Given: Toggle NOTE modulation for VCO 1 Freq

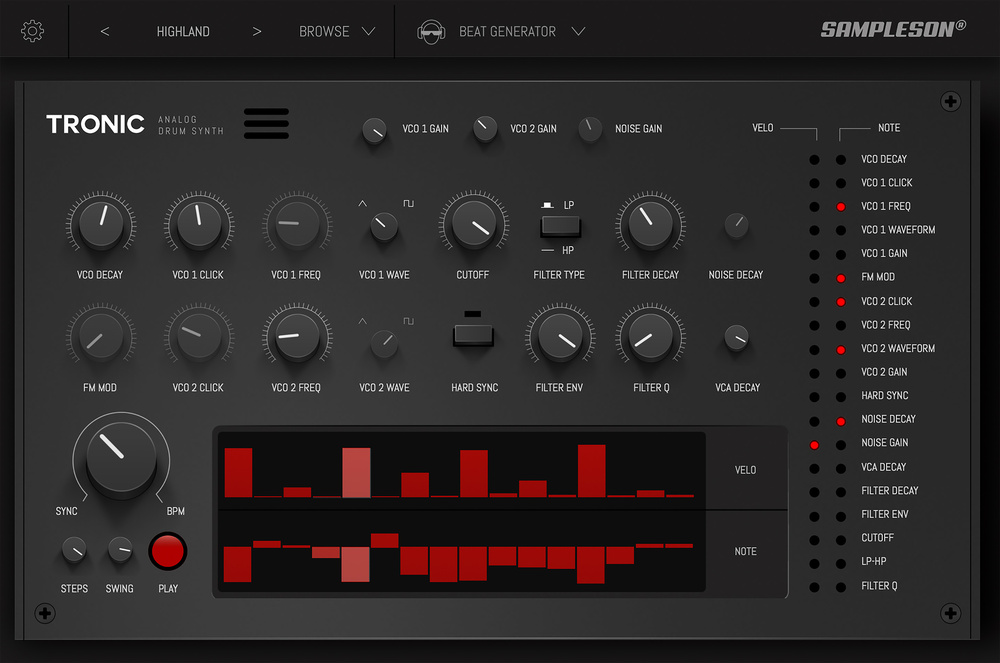Looking at the screenshot, I should coord(841,207).
